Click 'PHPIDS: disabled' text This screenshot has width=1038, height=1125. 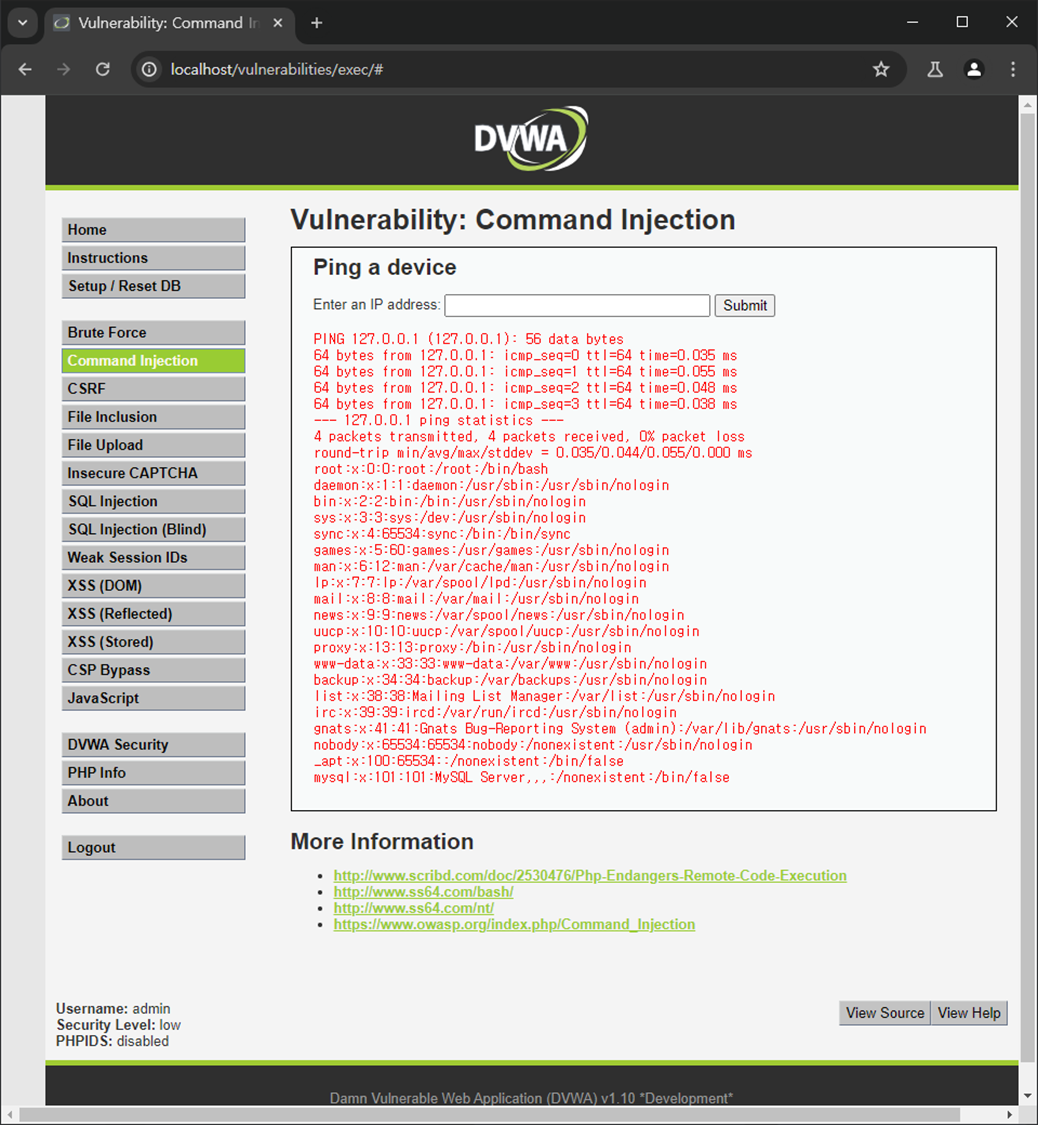tap(113, 1041)
